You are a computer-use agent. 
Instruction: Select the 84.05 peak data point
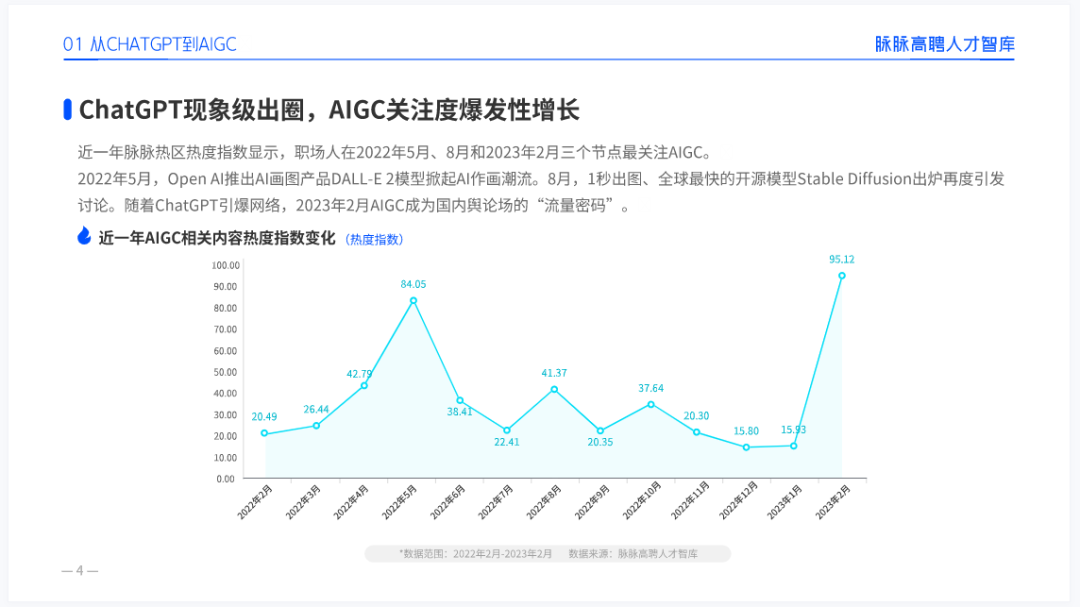tap(413, 300)
